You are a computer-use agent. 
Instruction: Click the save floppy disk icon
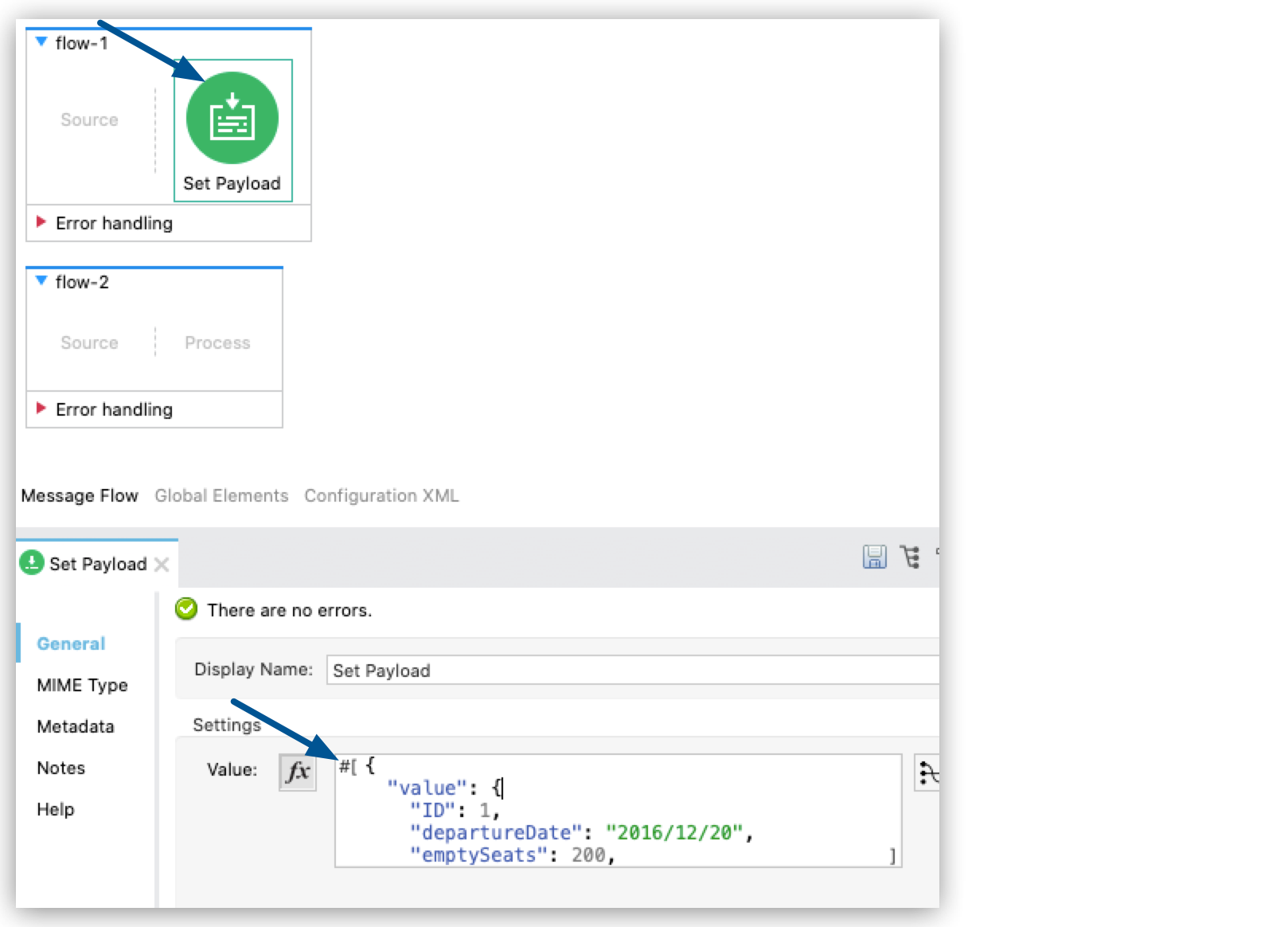point(874,557)
